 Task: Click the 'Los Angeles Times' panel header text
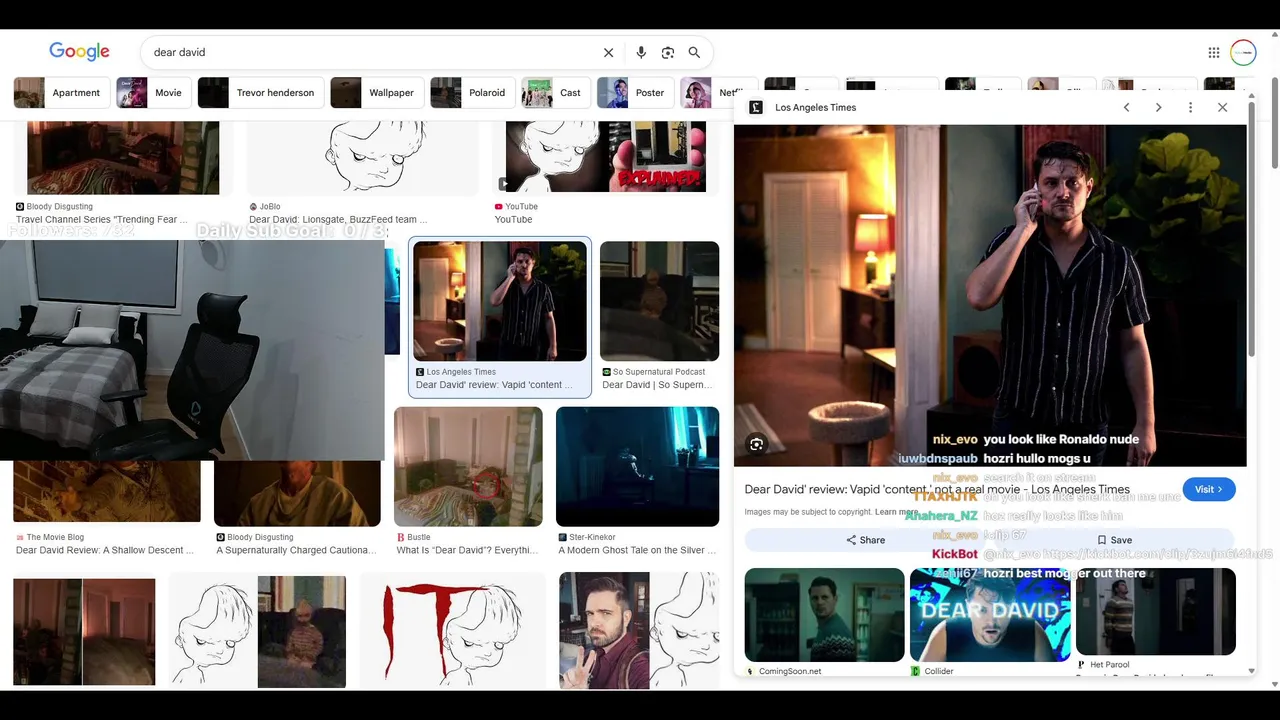[x=816, y=107]
